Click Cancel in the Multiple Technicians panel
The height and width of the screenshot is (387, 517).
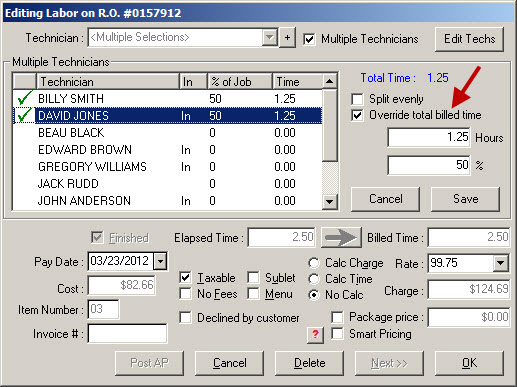tap(386, 199)
